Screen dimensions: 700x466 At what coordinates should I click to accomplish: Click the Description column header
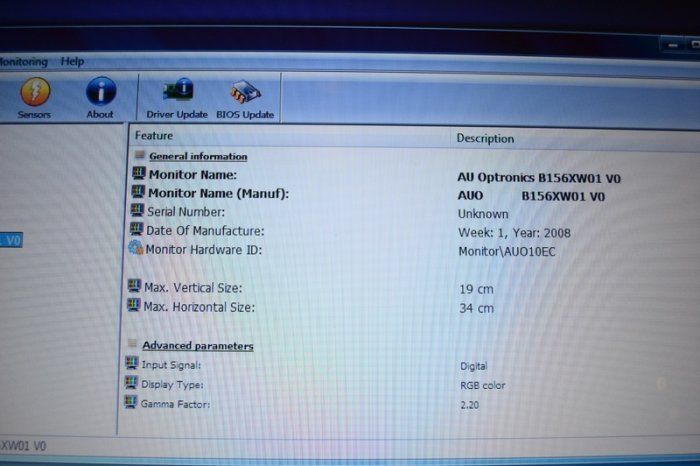pyautogui.click(x=485, y=139)
